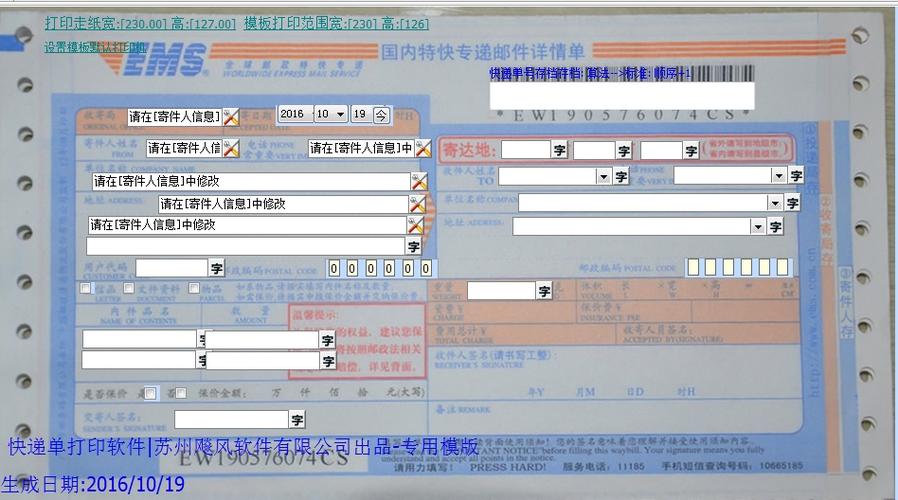Click edit tool icon on first sender address line
898x500 pixels.
(x=417, y=203)
